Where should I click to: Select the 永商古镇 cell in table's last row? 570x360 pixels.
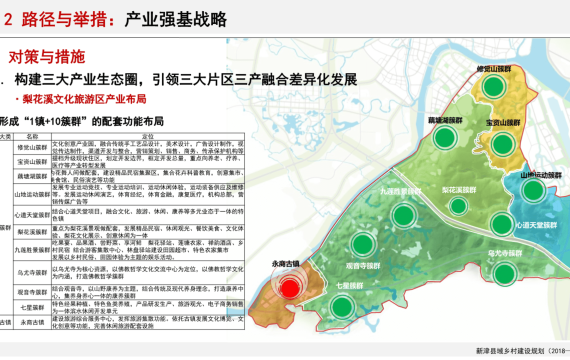[32, 323]
